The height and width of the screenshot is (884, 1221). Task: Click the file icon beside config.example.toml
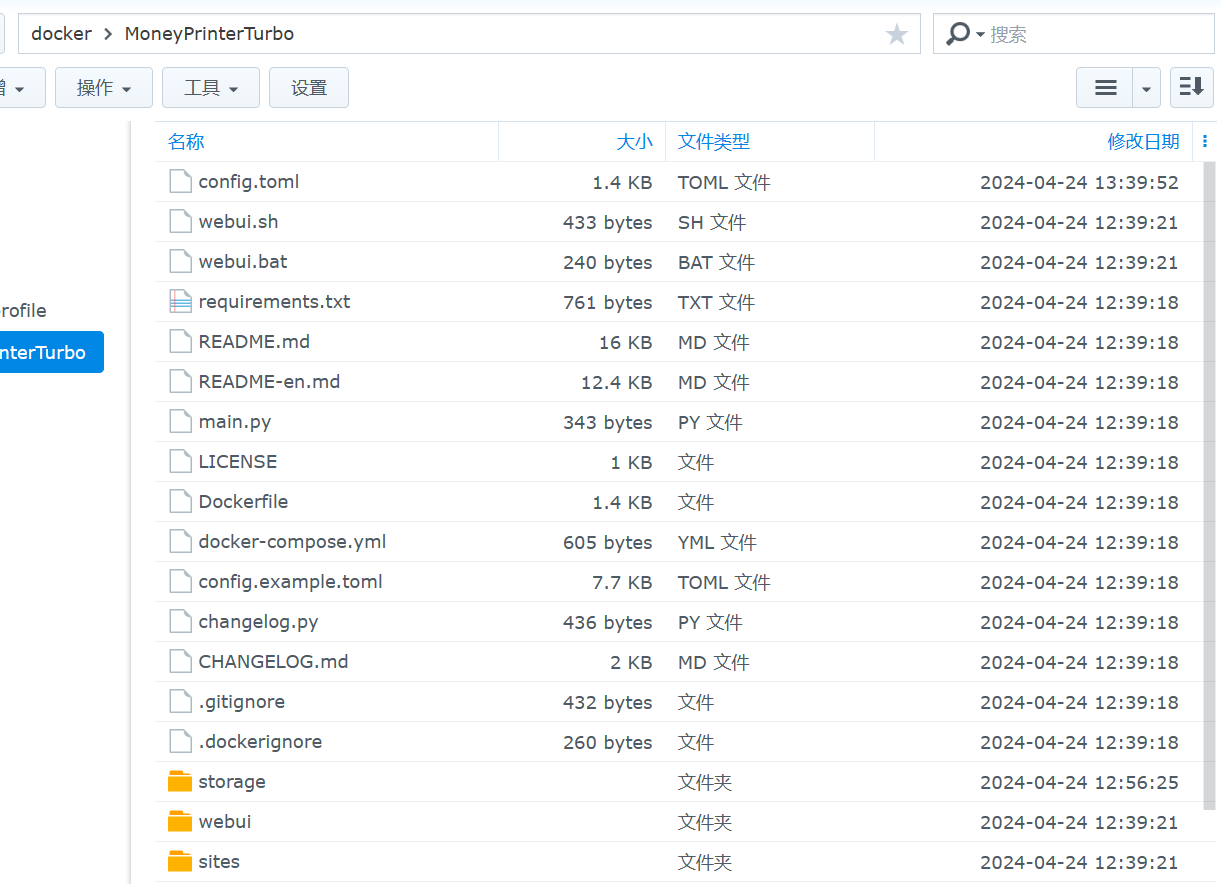point(180,582)
